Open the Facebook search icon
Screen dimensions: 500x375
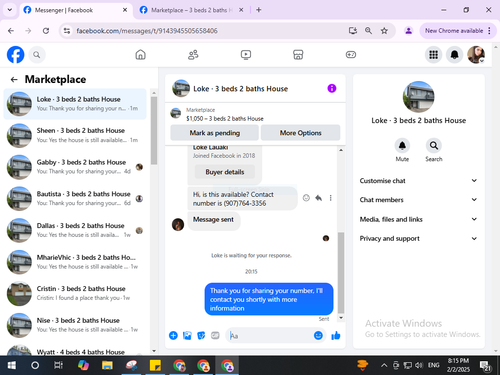[37, 55]
